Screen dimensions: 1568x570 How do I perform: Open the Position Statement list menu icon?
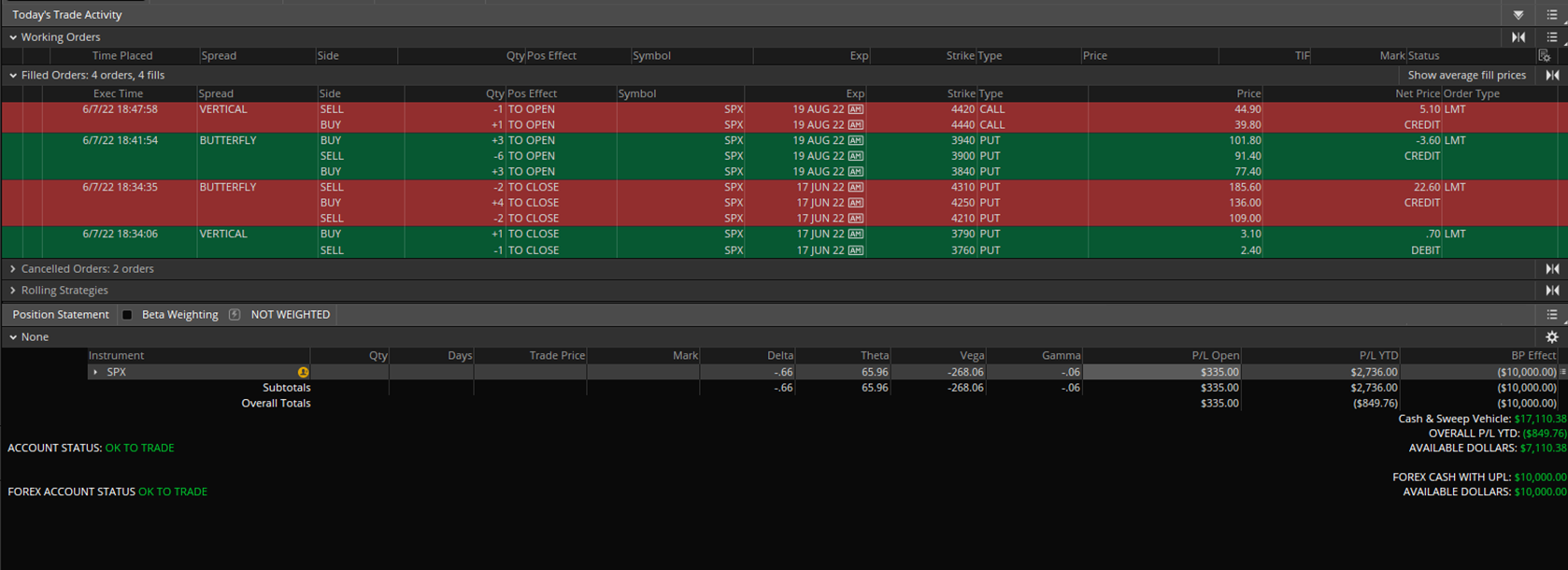[x=1552, y=315]
